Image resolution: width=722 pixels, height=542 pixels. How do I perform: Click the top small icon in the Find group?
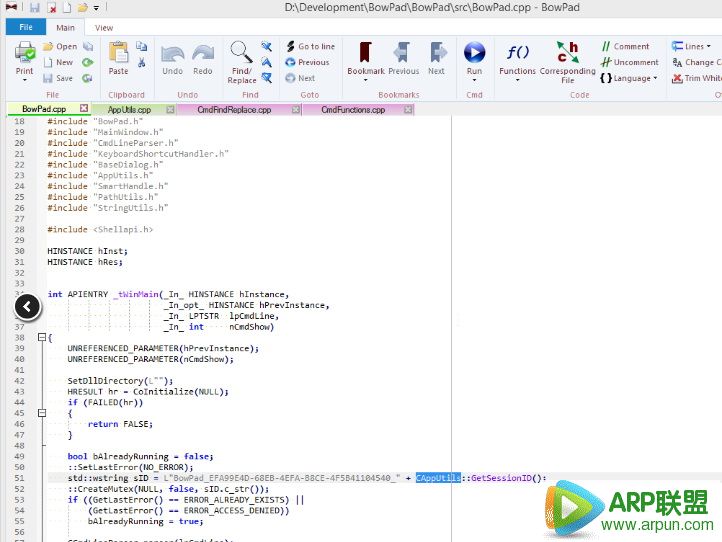pyautogui.click(x=267, y=46)
